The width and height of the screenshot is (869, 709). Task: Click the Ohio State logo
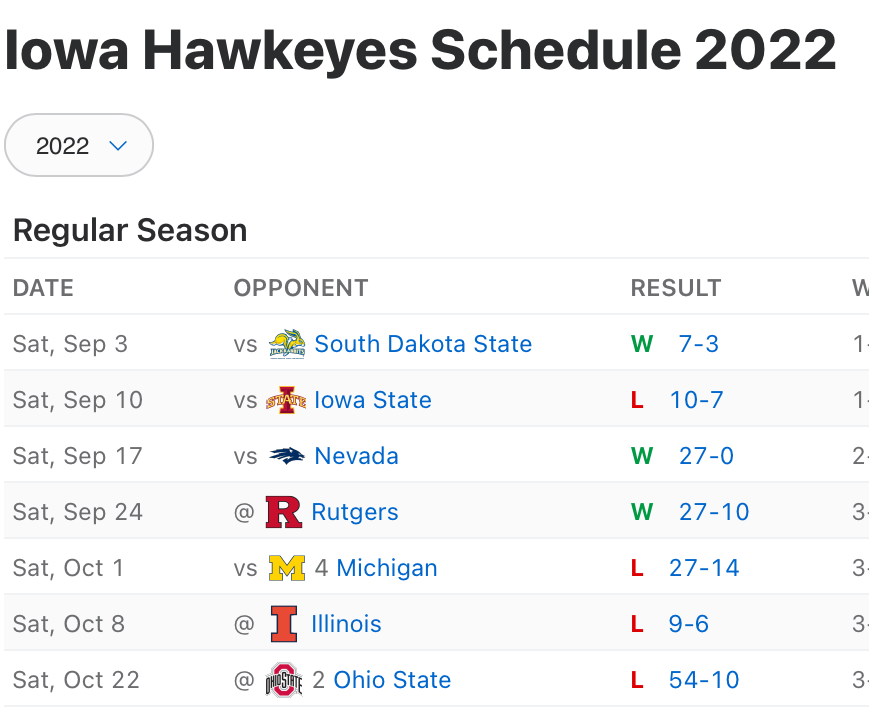(x=284, y=680)
